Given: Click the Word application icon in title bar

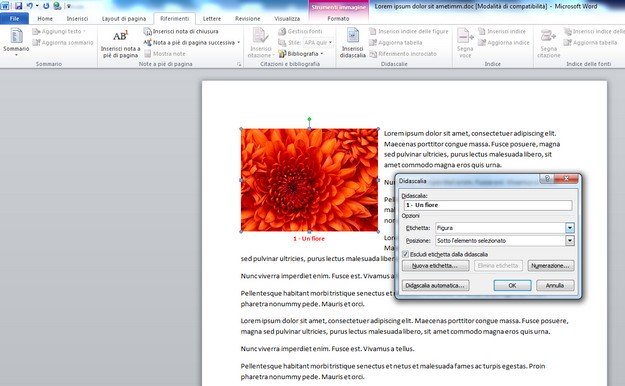Looking at the screenshot, I should [5, 6].
